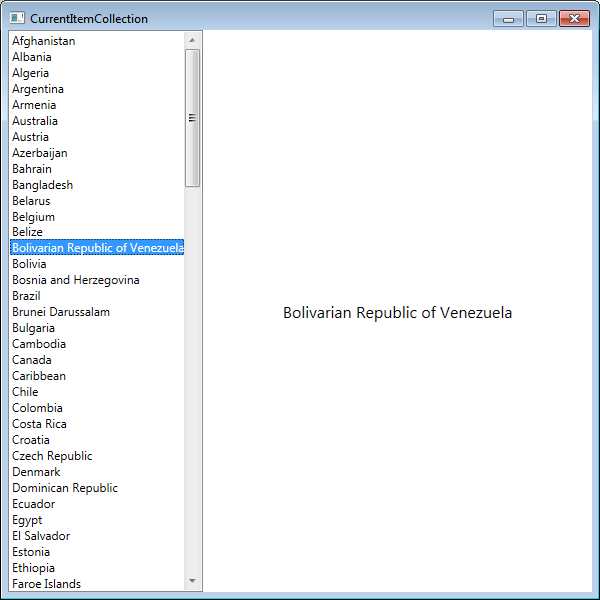Select El Salvador in the list
The image size is (600, 600).
tap(97, 536)
